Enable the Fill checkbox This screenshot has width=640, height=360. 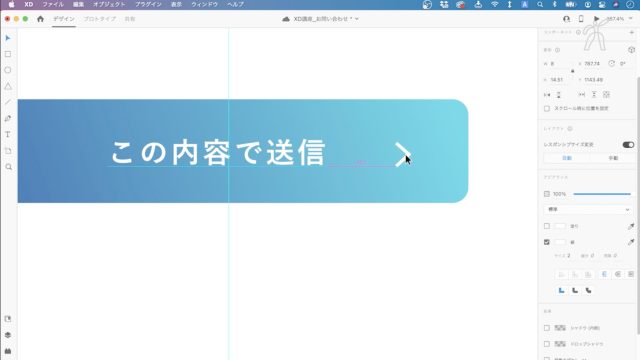(547, 226)
